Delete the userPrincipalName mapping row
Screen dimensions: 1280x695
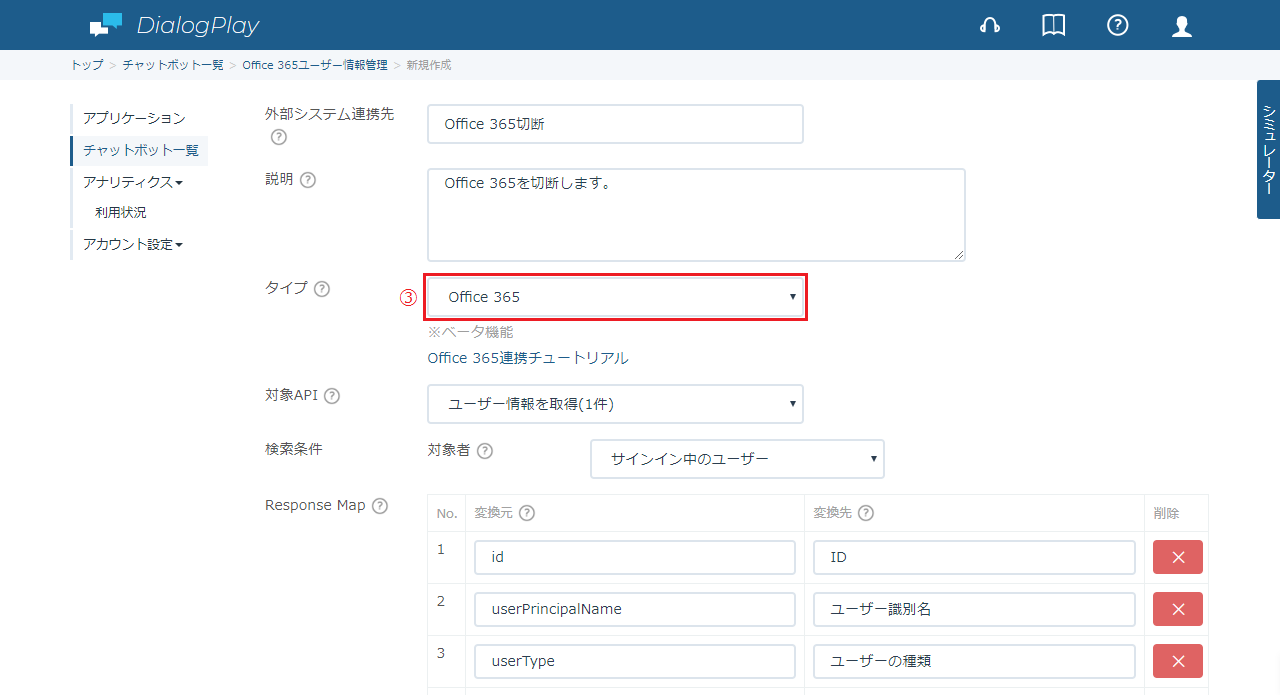[1178, 609]
